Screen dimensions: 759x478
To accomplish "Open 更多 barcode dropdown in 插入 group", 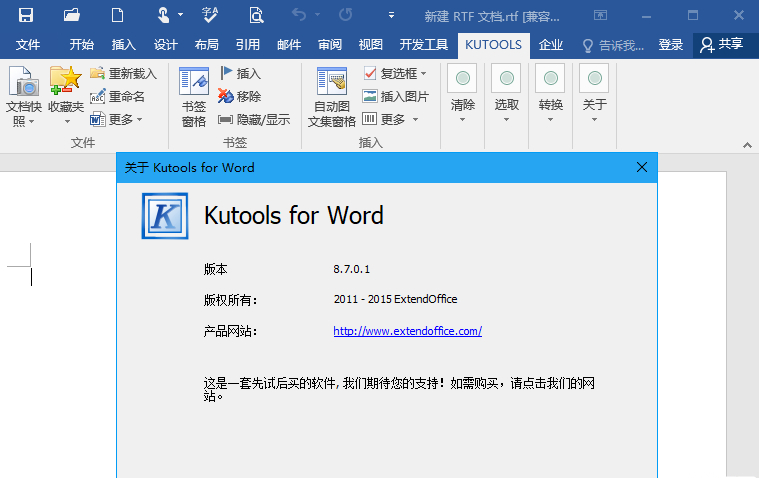I will click(x=390, y=119).
